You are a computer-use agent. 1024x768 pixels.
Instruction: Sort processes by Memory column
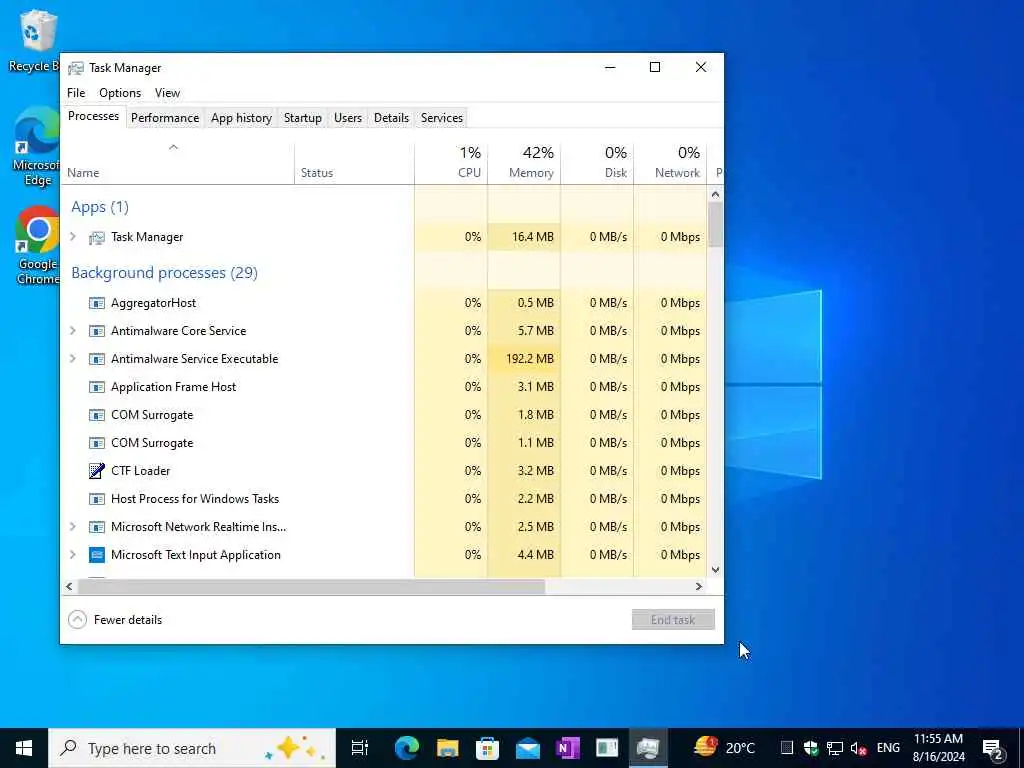coord(524,163)
